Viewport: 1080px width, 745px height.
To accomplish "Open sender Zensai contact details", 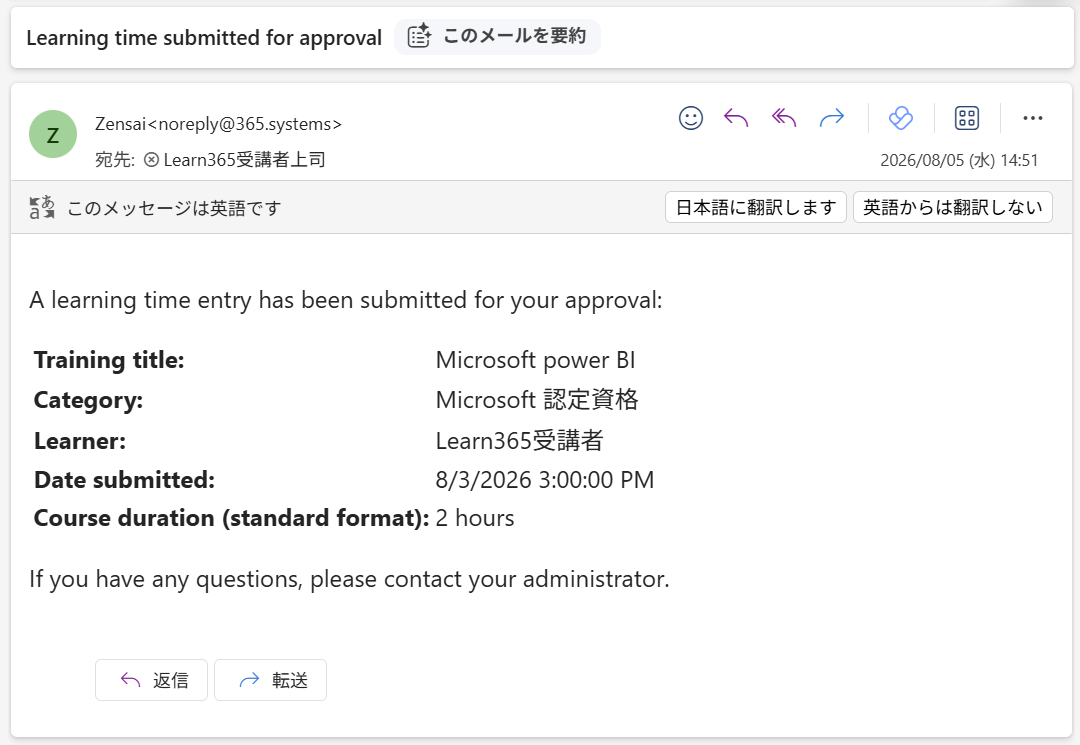I will pos(218,124).
